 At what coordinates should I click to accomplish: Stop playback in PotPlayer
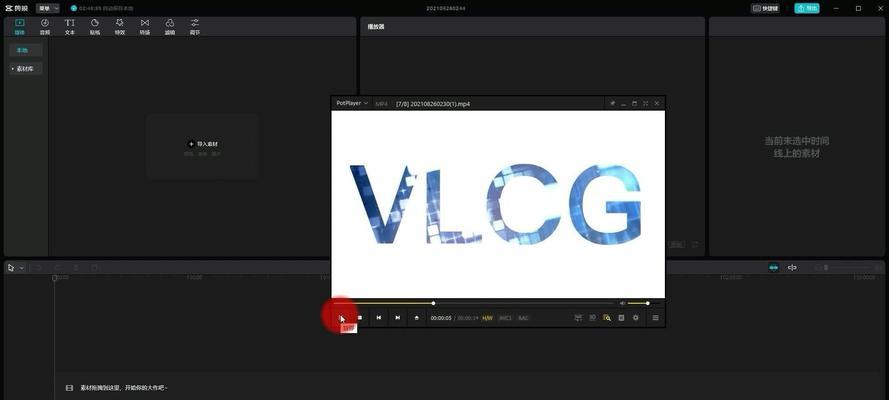tap(359, 318)
